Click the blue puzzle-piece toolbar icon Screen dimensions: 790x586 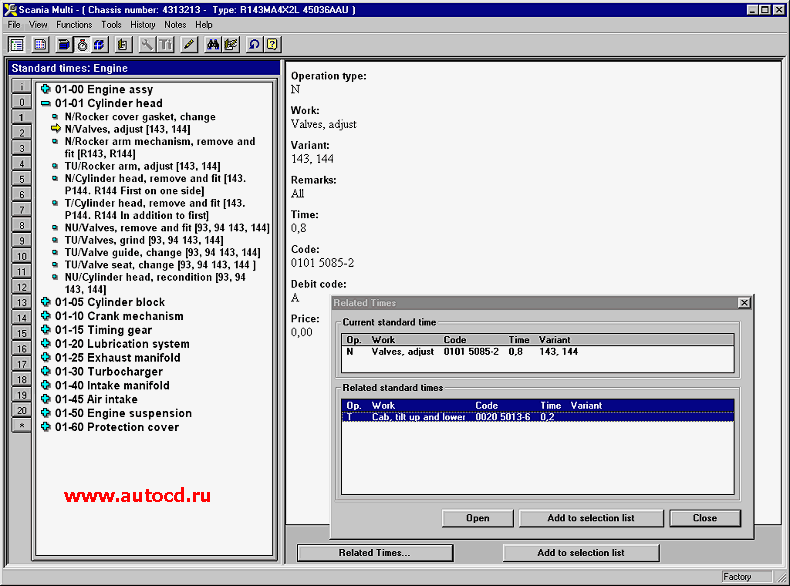click(x=99, y=45)
